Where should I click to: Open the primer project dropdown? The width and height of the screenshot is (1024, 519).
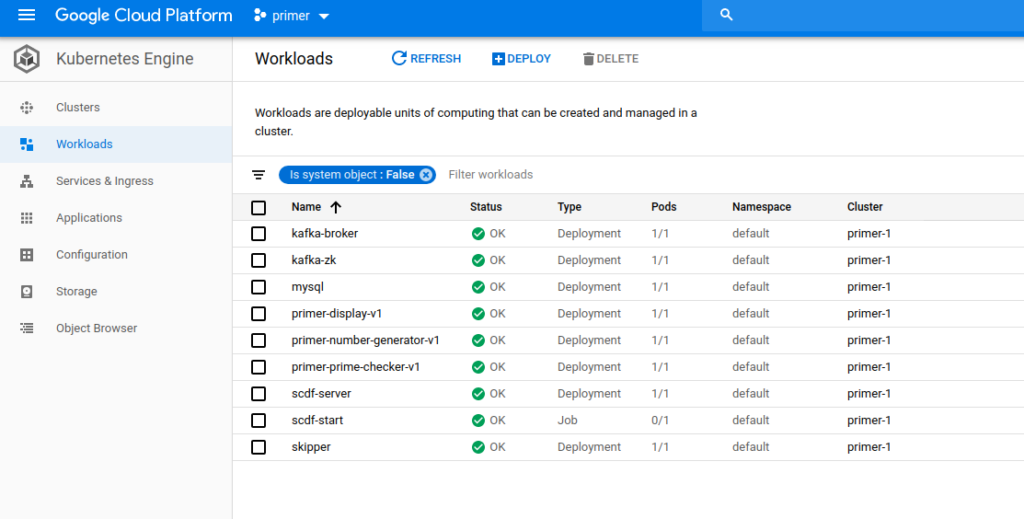(292, 16)
